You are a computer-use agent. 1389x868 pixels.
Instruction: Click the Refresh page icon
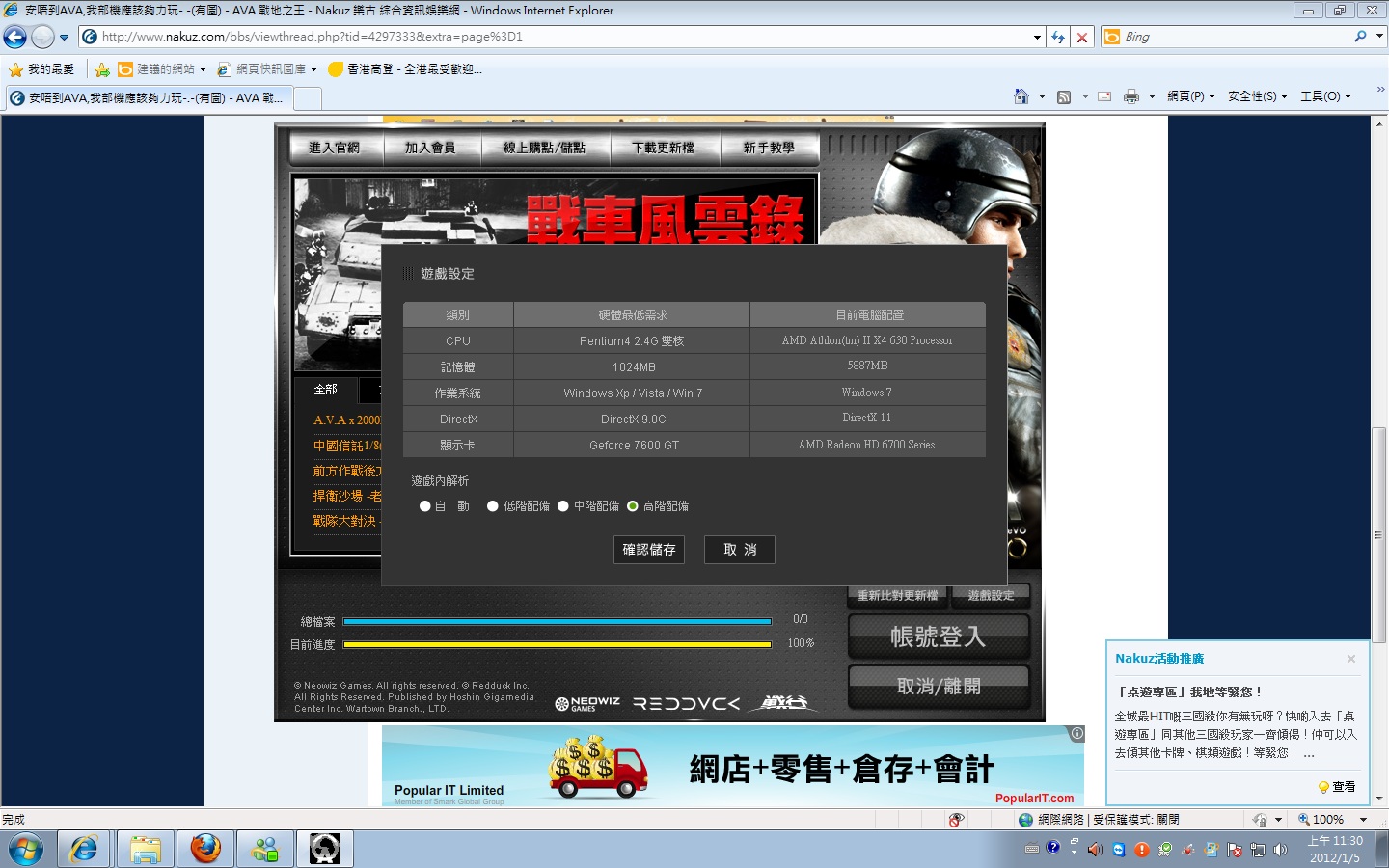(1058, 37)
